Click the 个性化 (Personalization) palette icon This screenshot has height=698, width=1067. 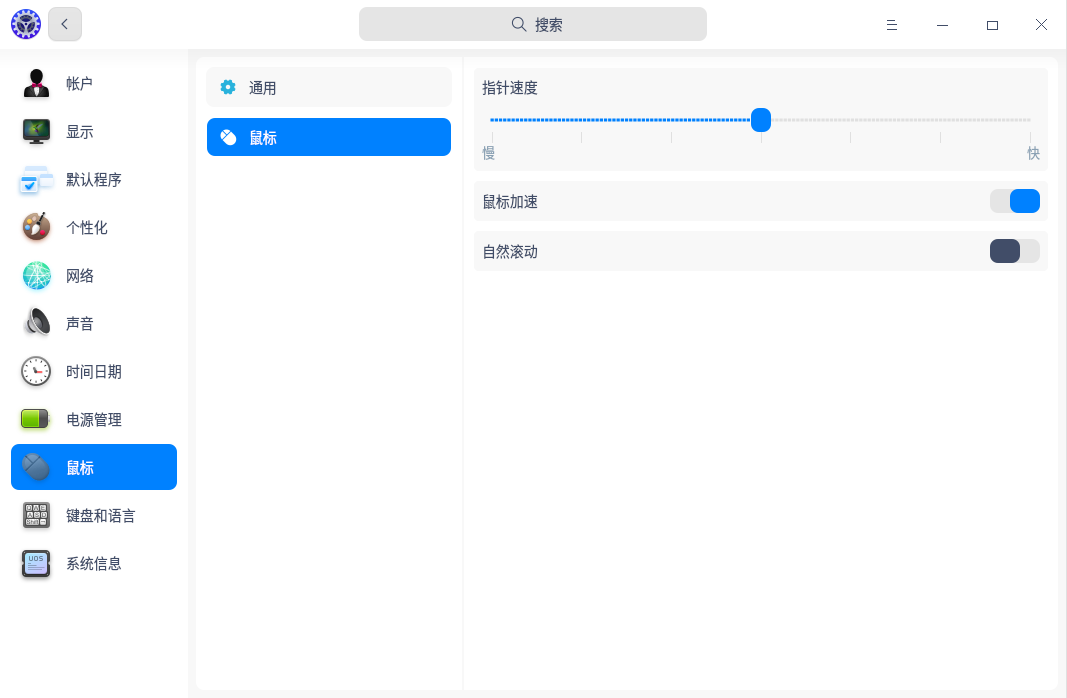pos(37,228)
